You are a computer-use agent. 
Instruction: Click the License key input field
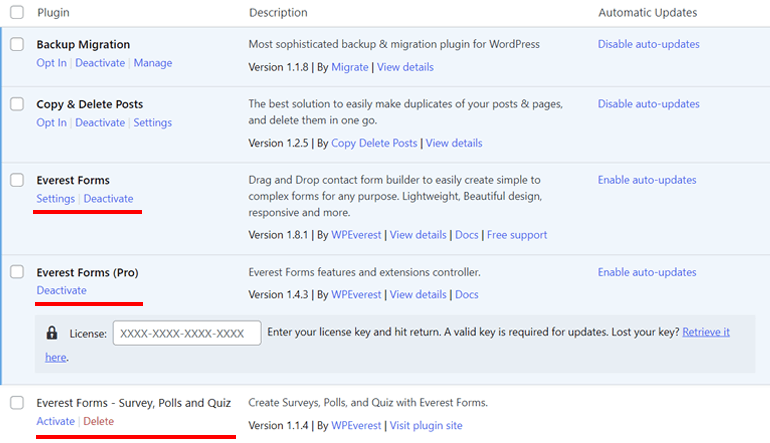click(187, 333)
